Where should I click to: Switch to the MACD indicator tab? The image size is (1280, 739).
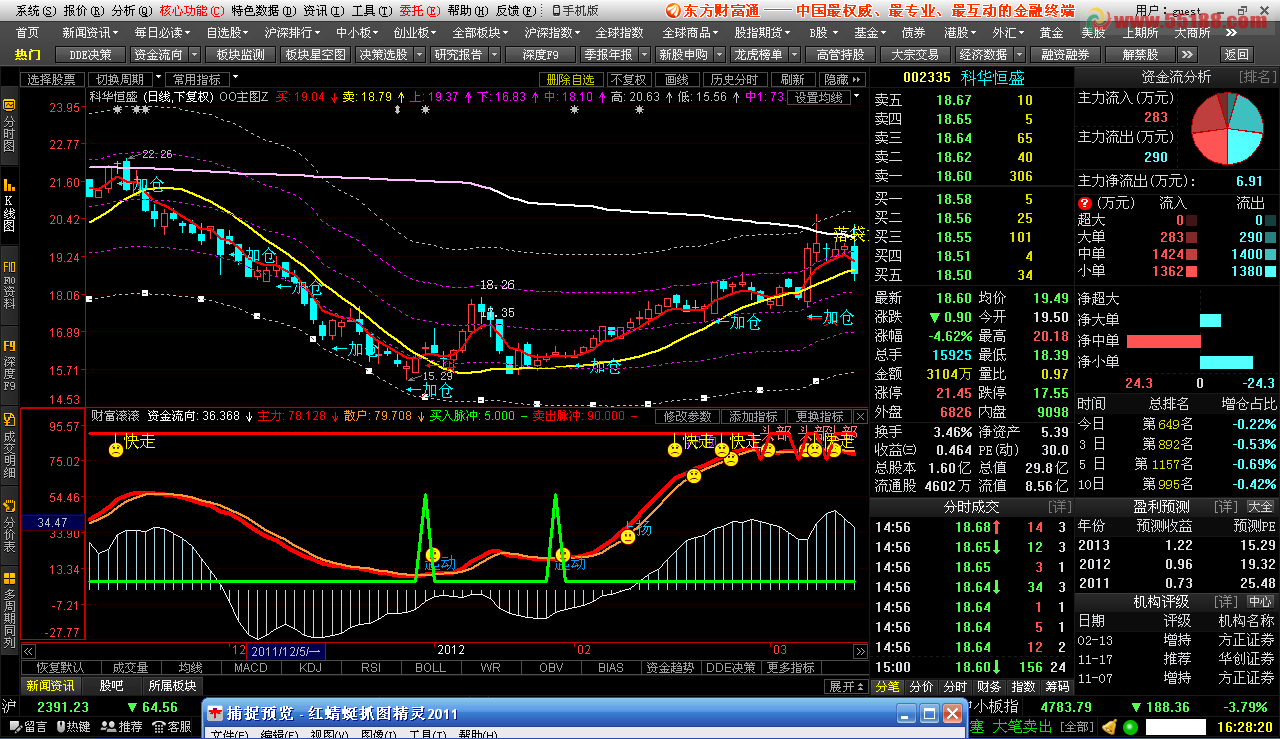(x=251, y=668)
